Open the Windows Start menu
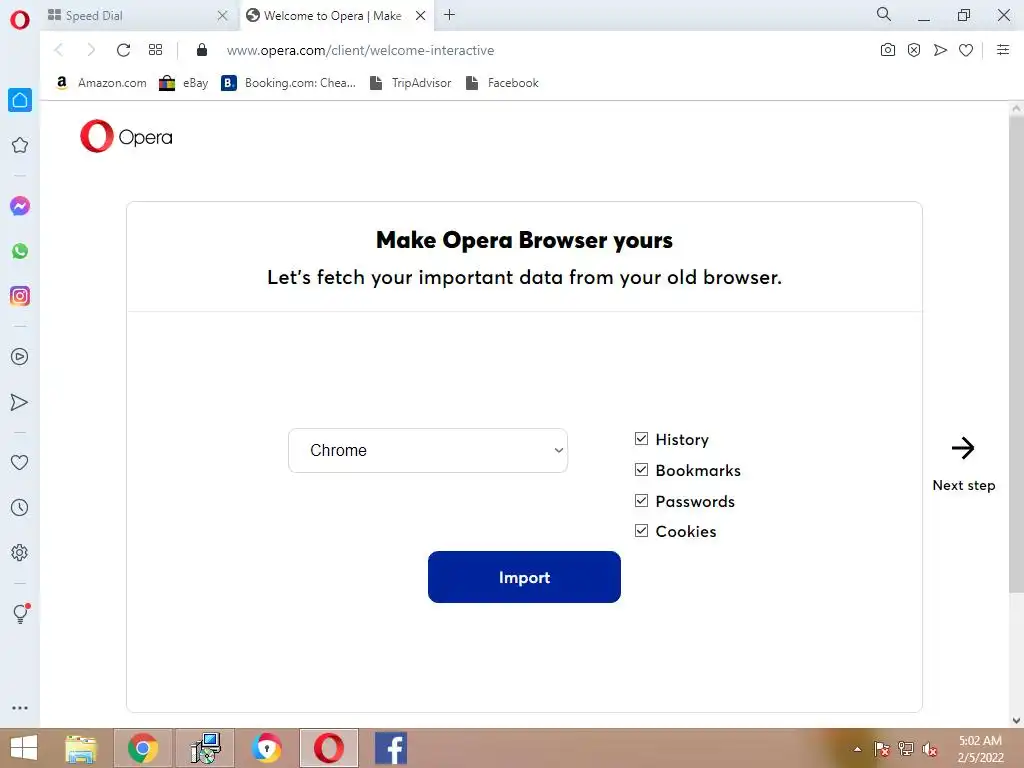The width and height of the screenshot is (1024, 768). pos(24,748)
